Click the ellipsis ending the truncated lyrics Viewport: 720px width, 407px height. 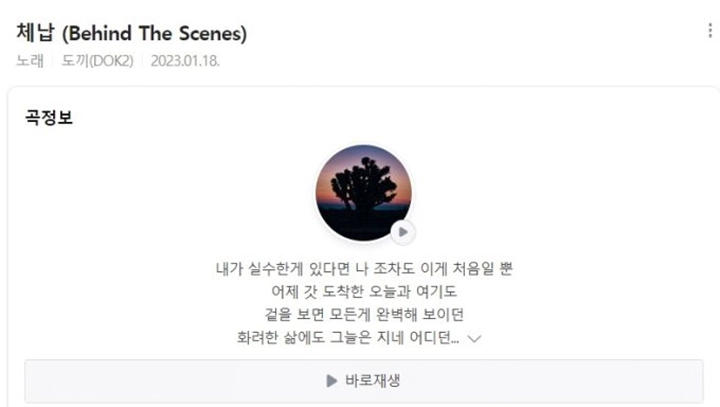point(455,342)
